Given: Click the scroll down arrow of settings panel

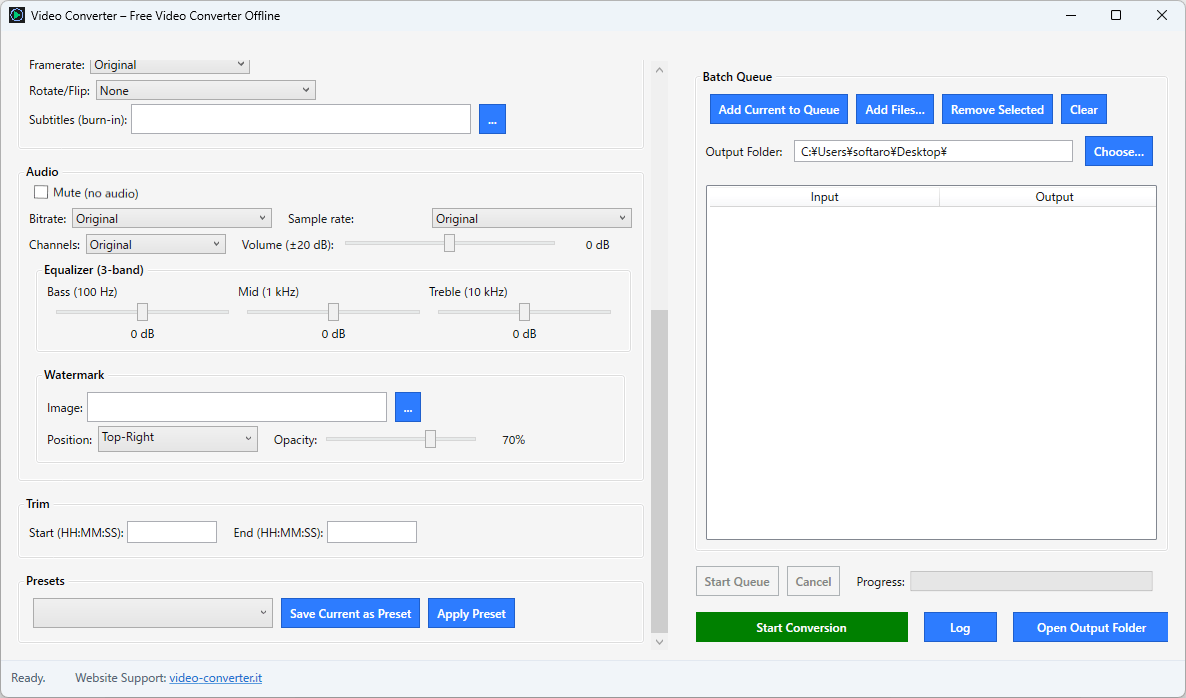Looking at the screenshot, I should [x=659, y=642].
